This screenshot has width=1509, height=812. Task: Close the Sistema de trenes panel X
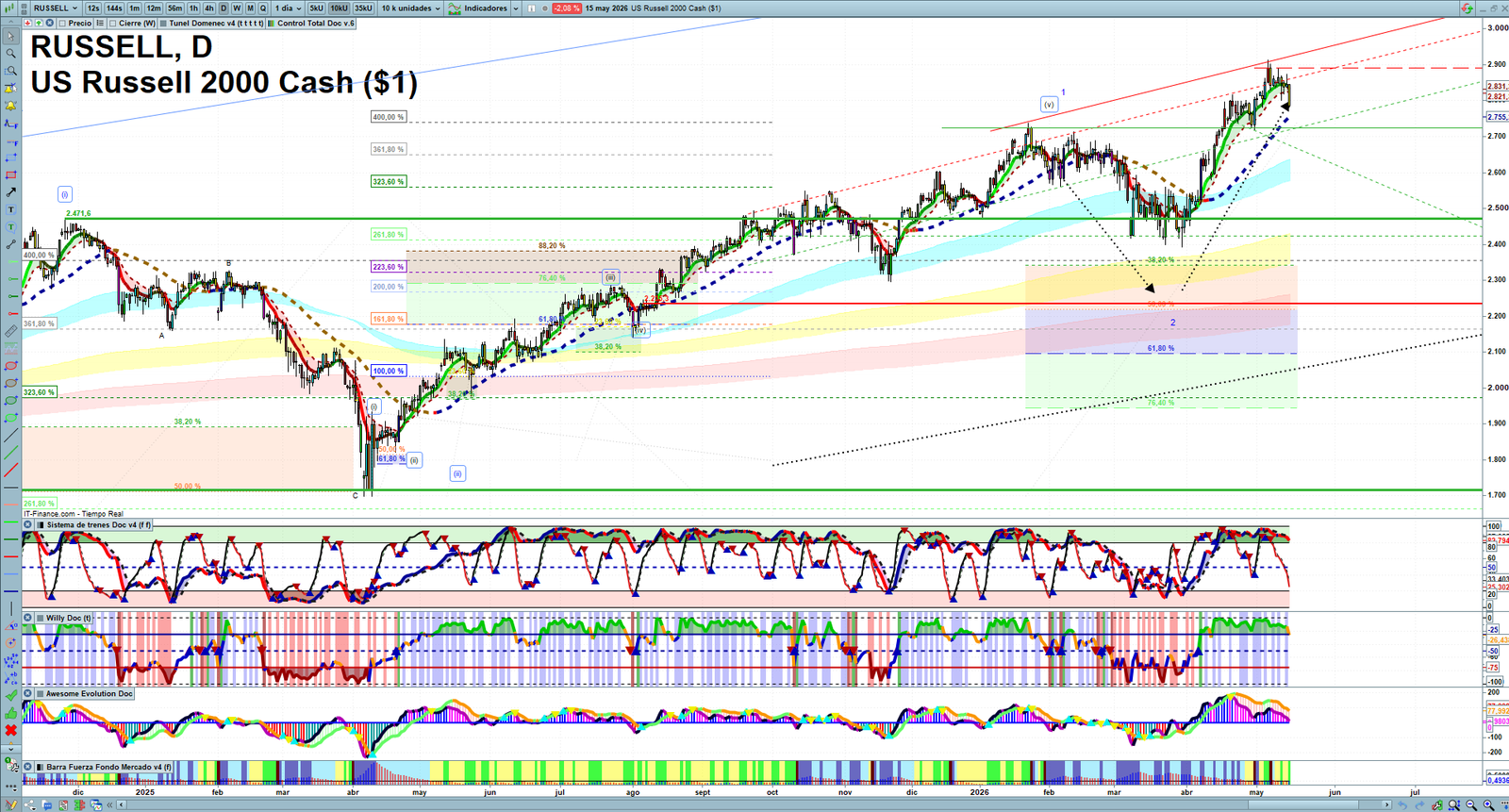[x=28, y=525]
